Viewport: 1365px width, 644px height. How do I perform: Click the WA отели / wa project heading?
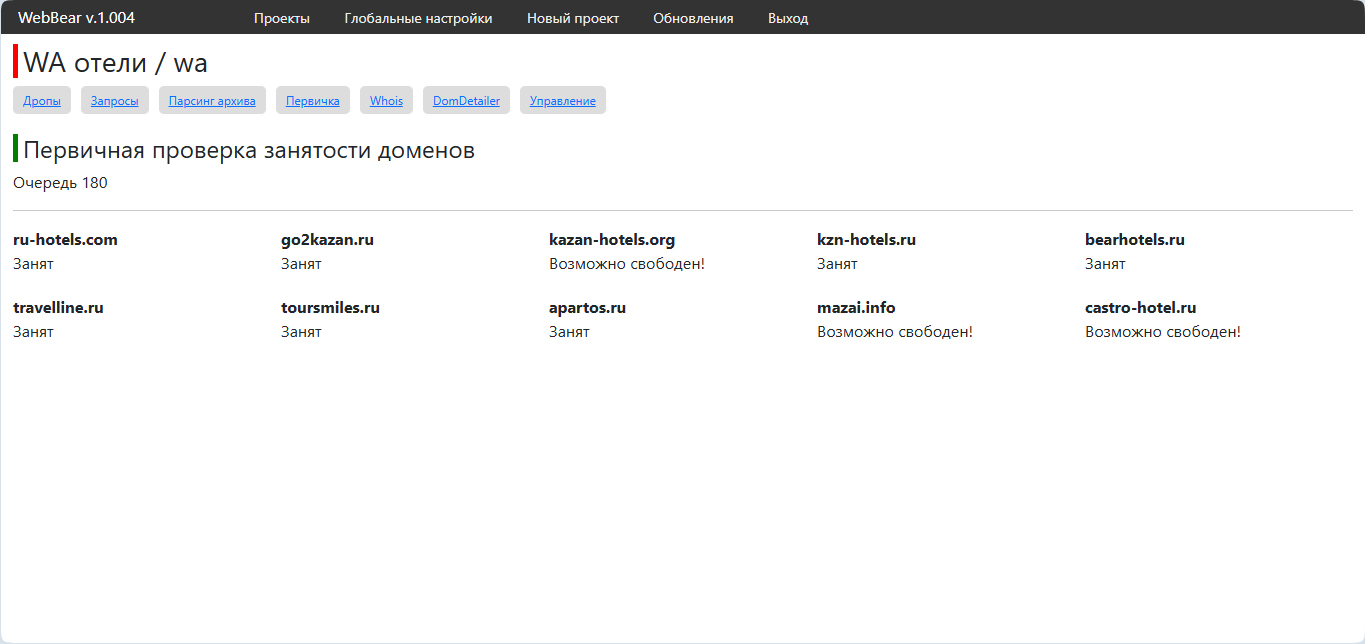tap(115, 62)
